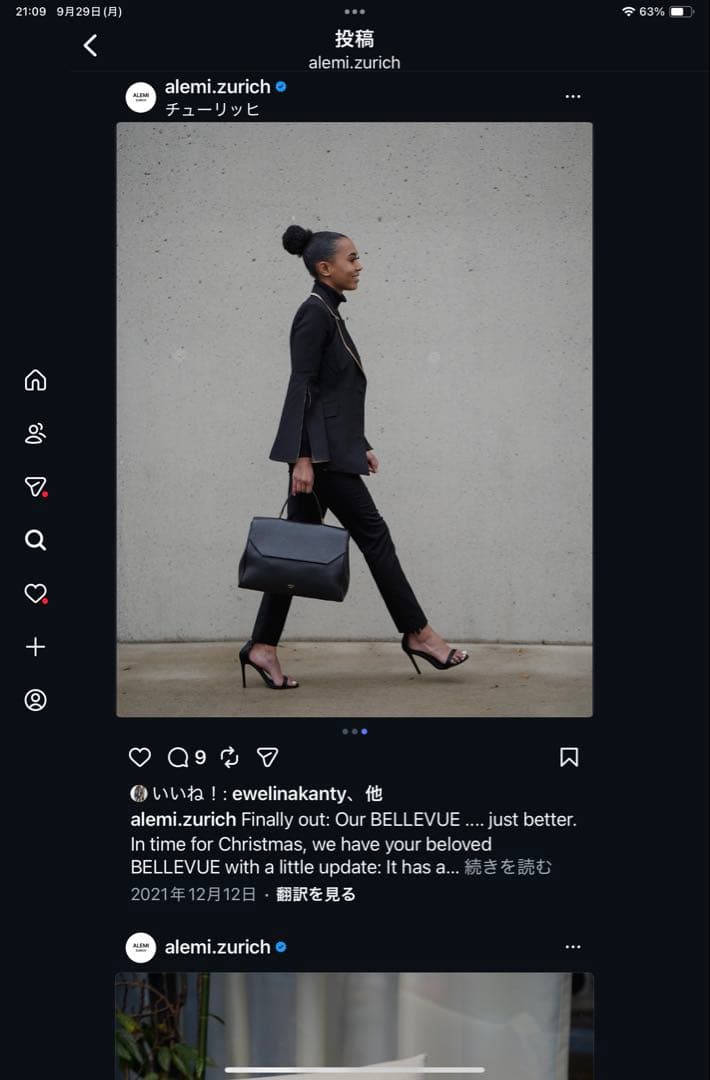The image size is (710, 1080).
Task: Expand caption via 続きを読む
Action: [x=508, y=866]
